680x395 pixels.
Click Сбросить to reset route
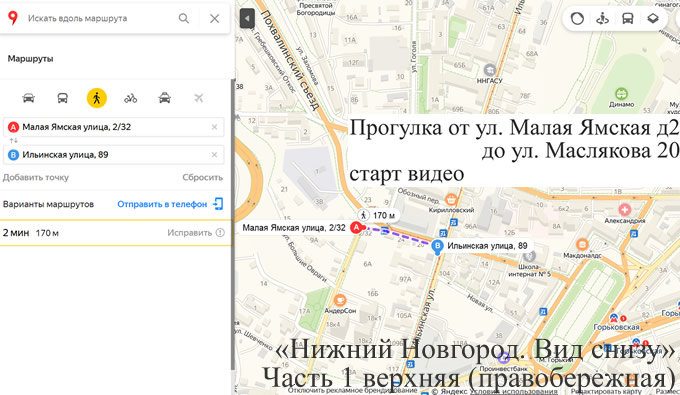tap(203, 177)
